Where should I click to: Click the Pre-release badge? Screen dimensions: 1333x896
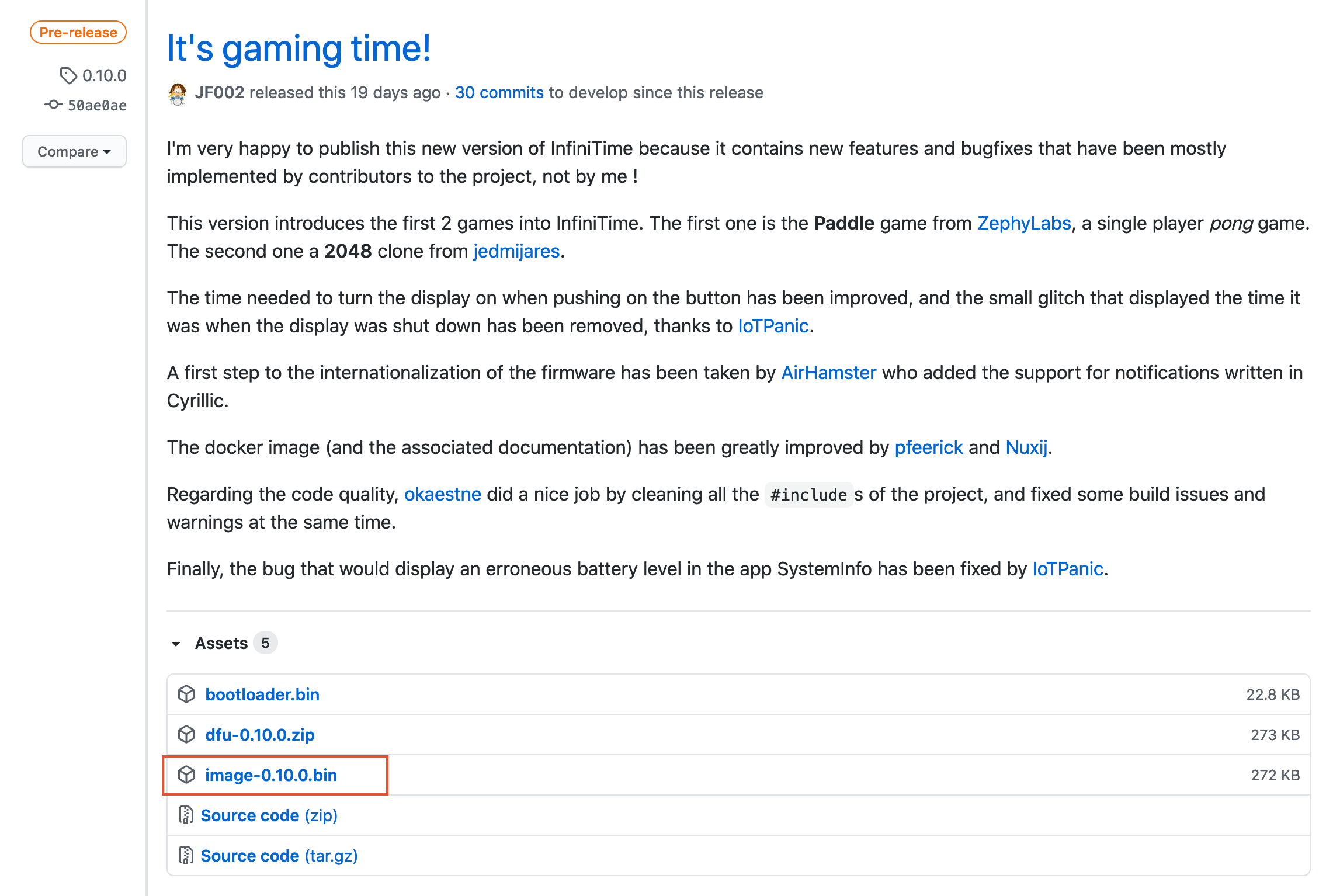click(x=78, y=33)
